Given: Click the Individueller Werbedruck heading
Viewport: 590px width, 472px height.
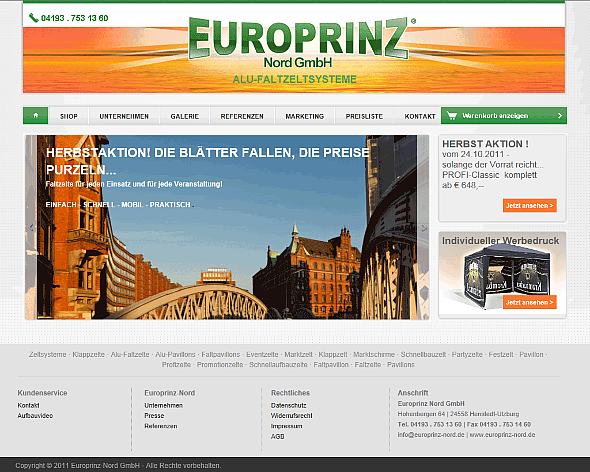Looking at the screenshot, I should point(500,241).
